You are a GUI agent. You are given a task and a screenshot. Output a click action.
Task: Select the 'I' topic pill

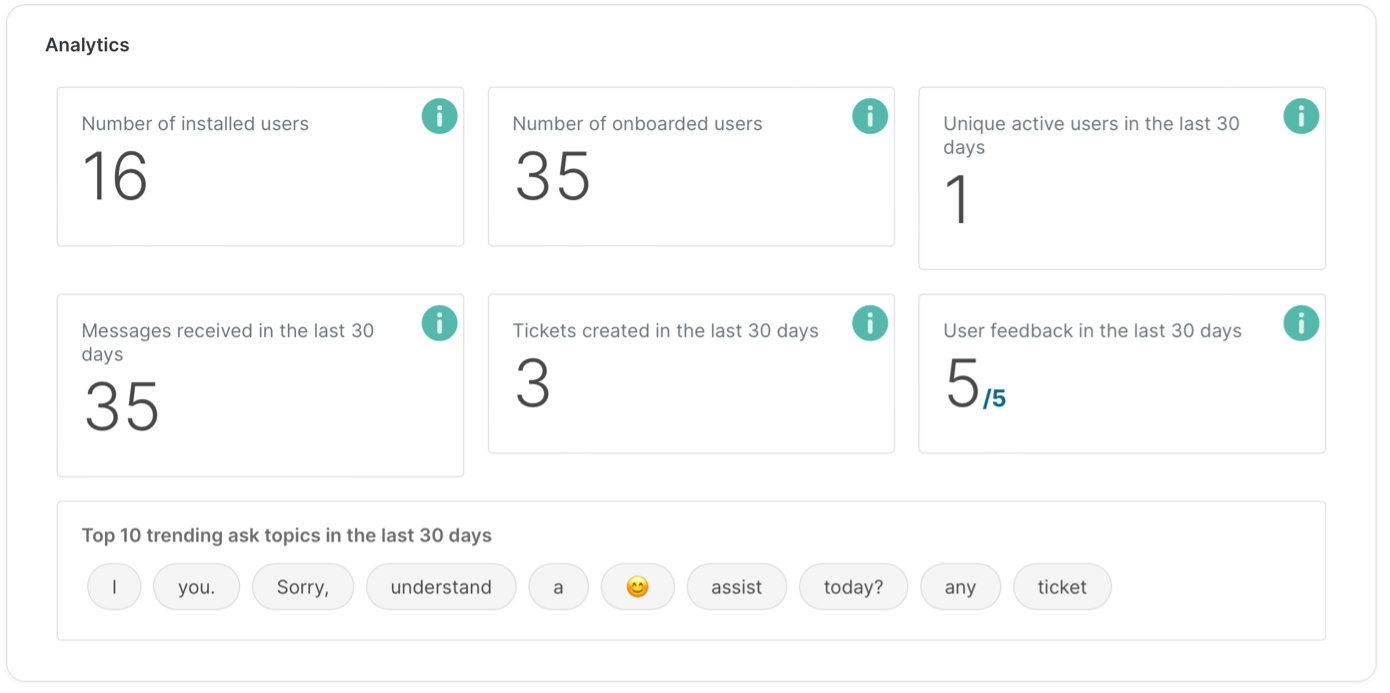[x=114, y=587]
